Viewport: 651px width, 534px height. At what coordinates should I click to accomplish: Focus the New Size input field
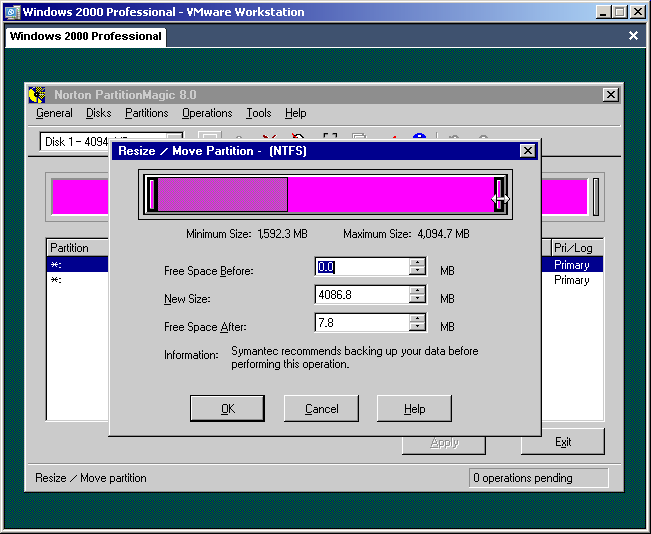pyautogui.click(x=362, y=294)
